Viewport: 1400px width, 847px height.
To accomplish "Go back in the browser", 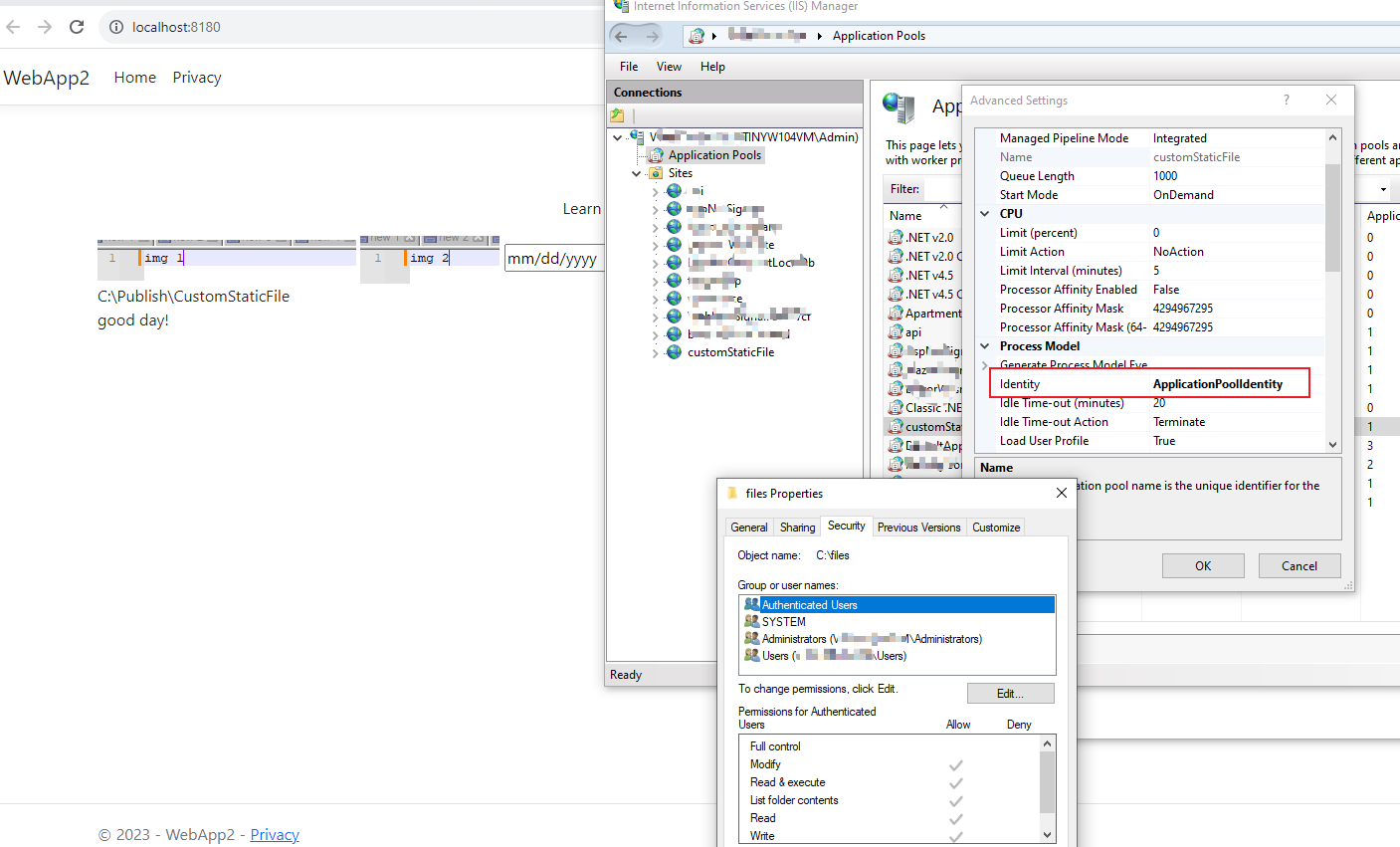I will click(13, 27).
